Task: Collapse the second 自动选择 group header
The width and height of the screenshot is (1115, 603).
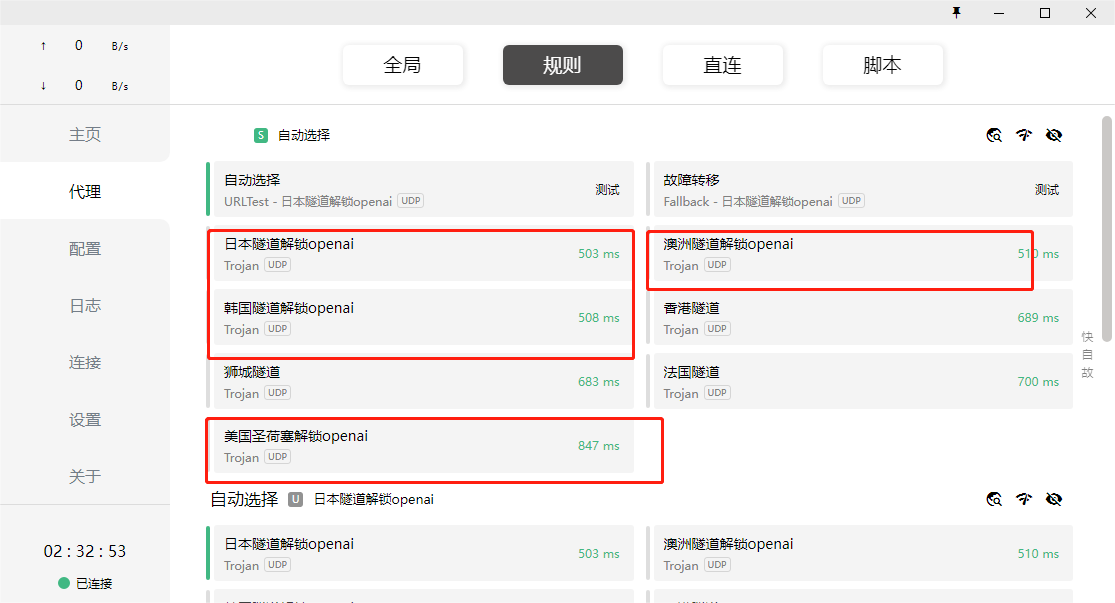Action: point(244,499)
